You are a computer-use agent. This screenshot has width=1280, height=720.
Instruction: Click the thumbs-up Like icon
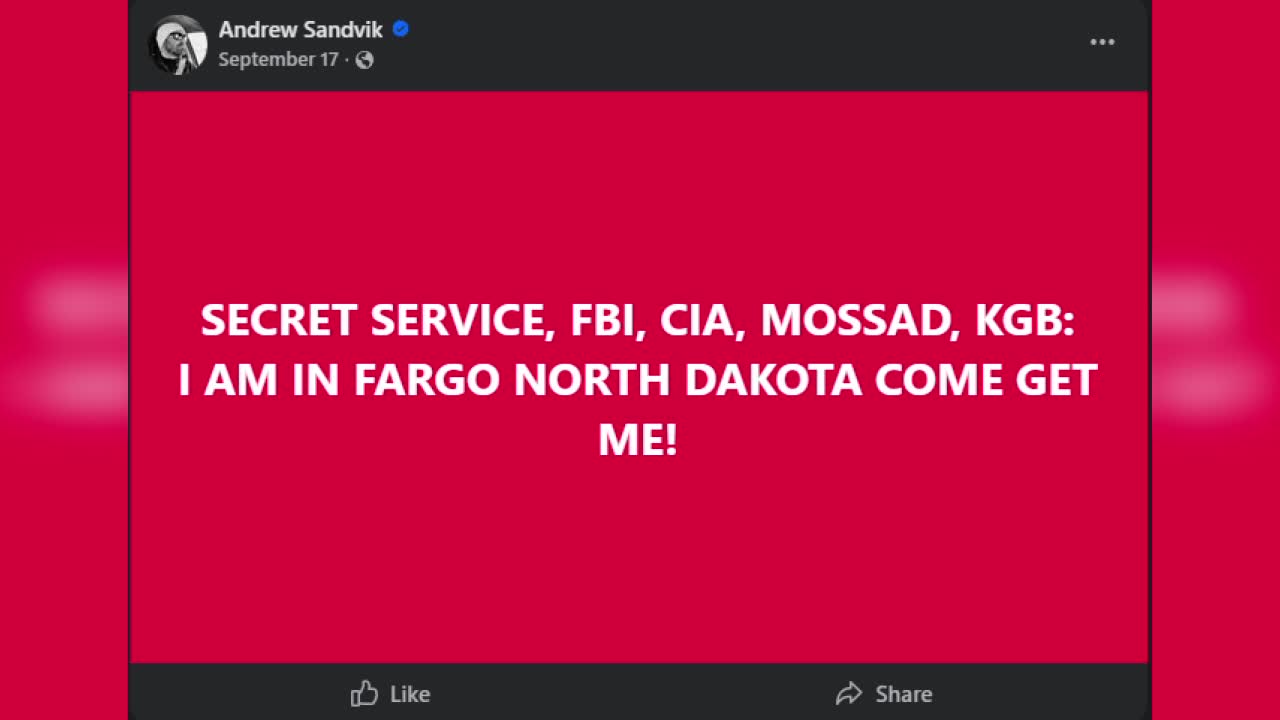[x=365, y=693]
